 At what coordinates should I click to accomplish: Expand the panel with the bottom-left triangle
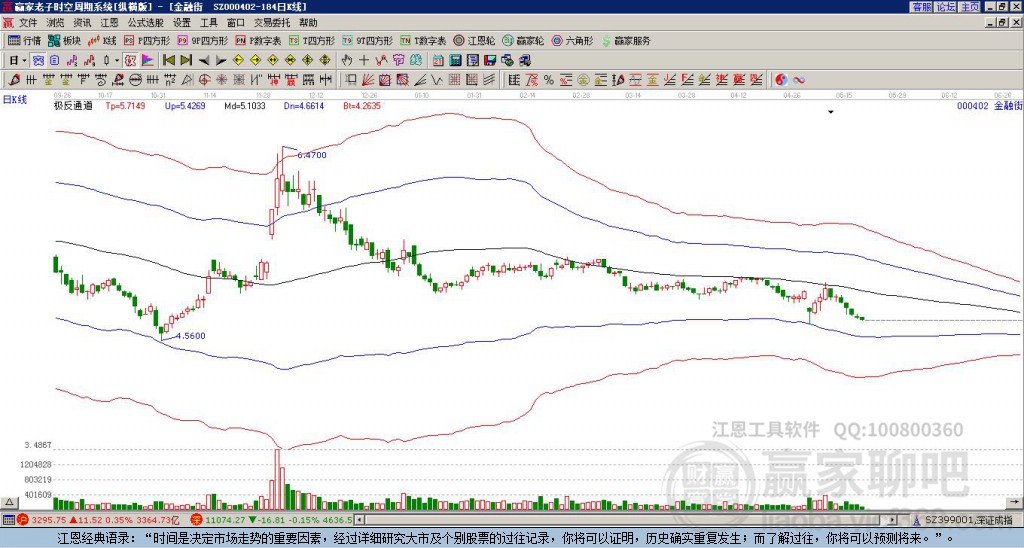click(x=9, y=503)
